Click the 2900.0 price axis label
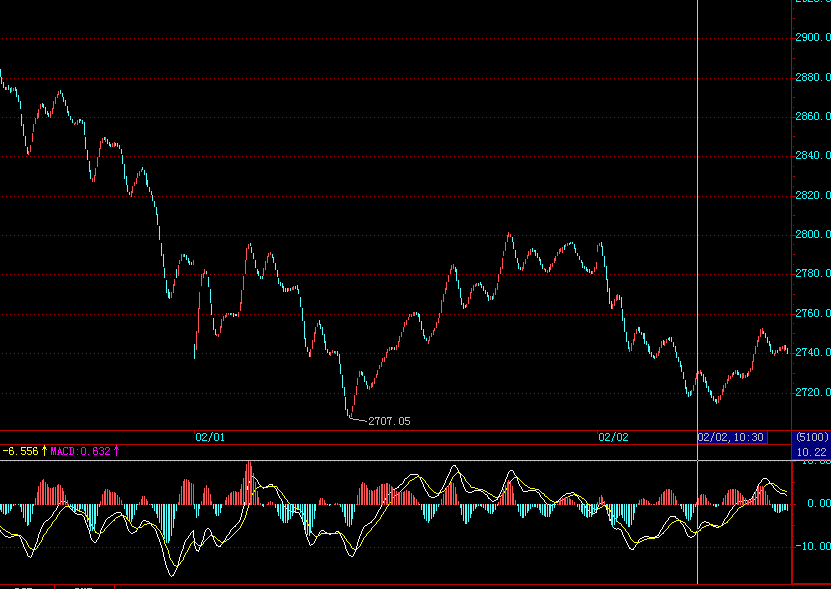 812,38
